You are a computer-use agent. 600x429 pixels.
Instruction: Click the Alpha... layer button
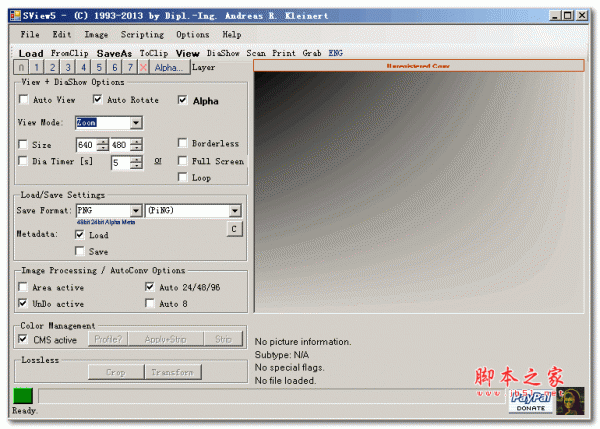pos(169,68)
